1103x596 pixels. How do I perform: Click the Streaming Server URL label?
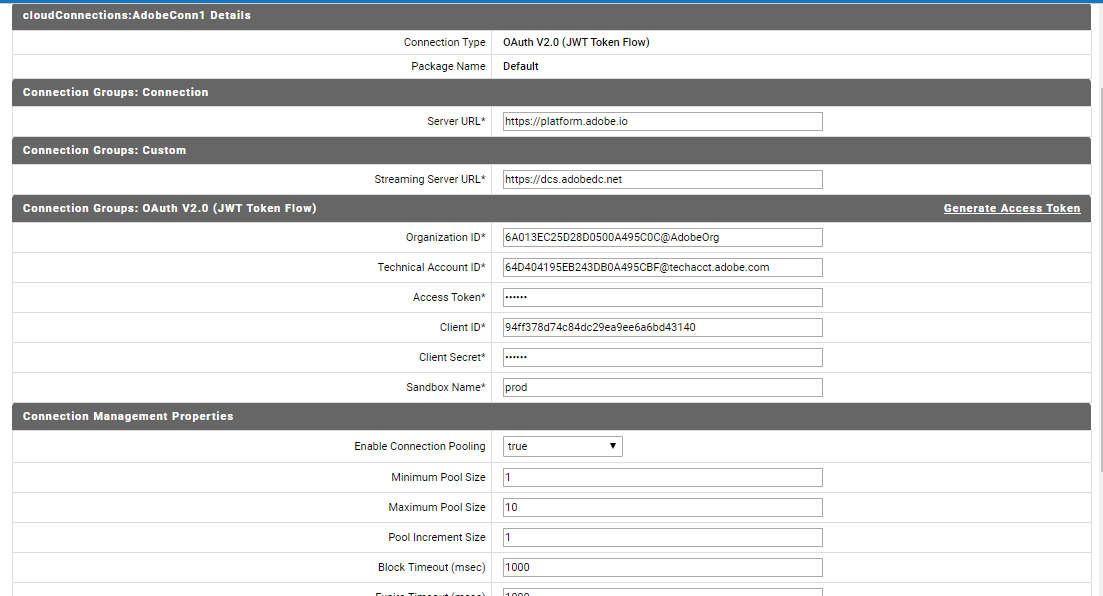pyautogui.click(x=430, y=179)
